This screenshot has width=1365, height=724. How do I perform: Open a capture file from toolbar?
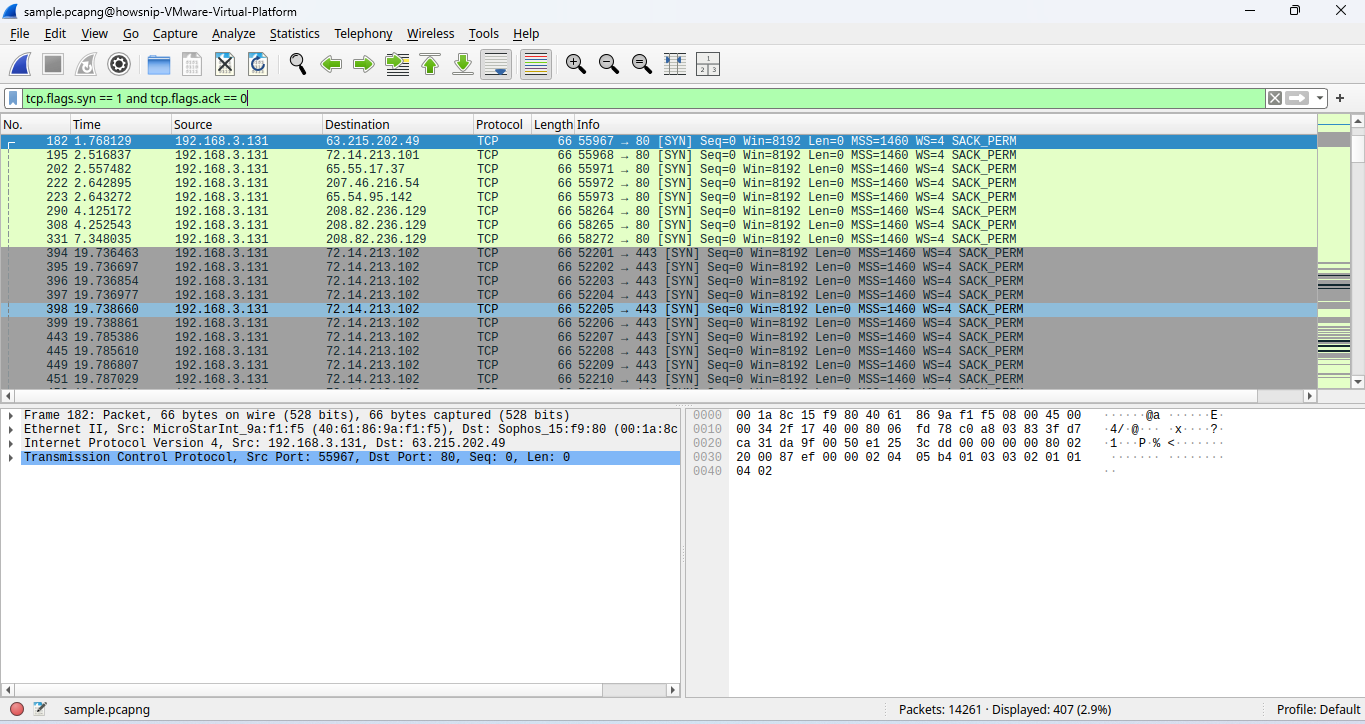[x=159, y=64]
